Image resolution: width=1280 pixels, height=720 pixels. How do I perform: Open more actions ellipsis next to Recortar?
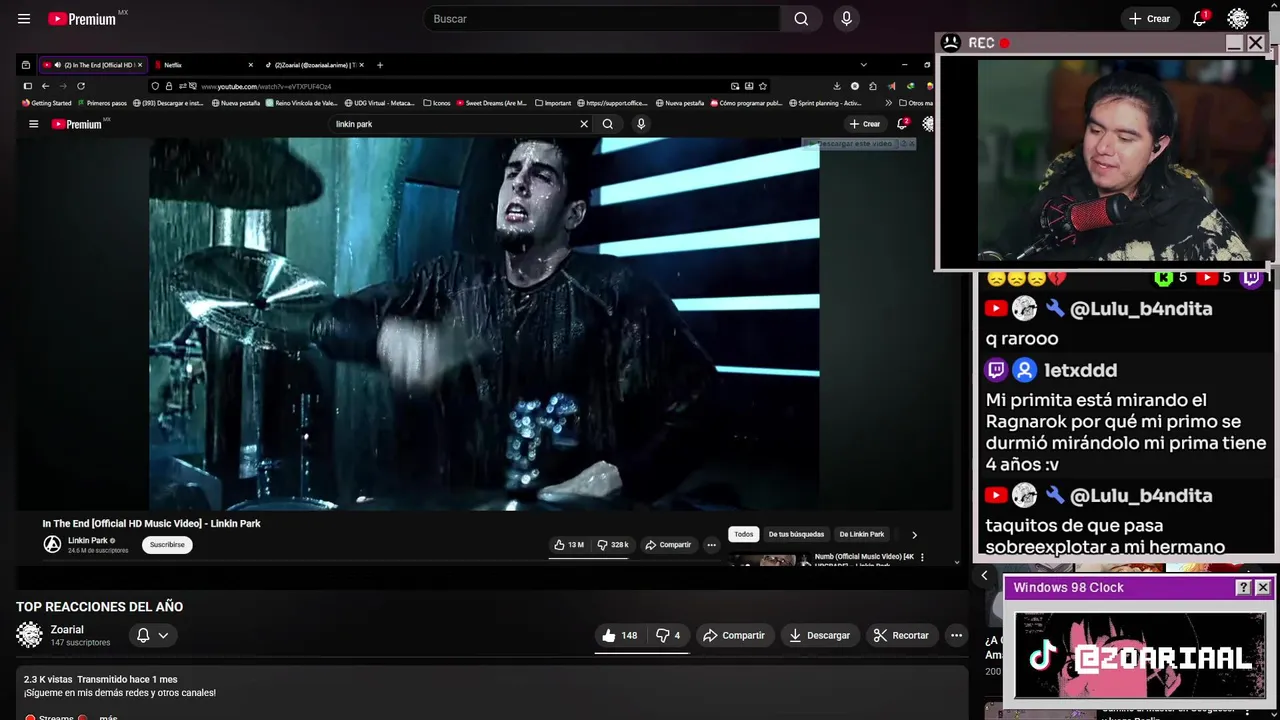point(956,635)
